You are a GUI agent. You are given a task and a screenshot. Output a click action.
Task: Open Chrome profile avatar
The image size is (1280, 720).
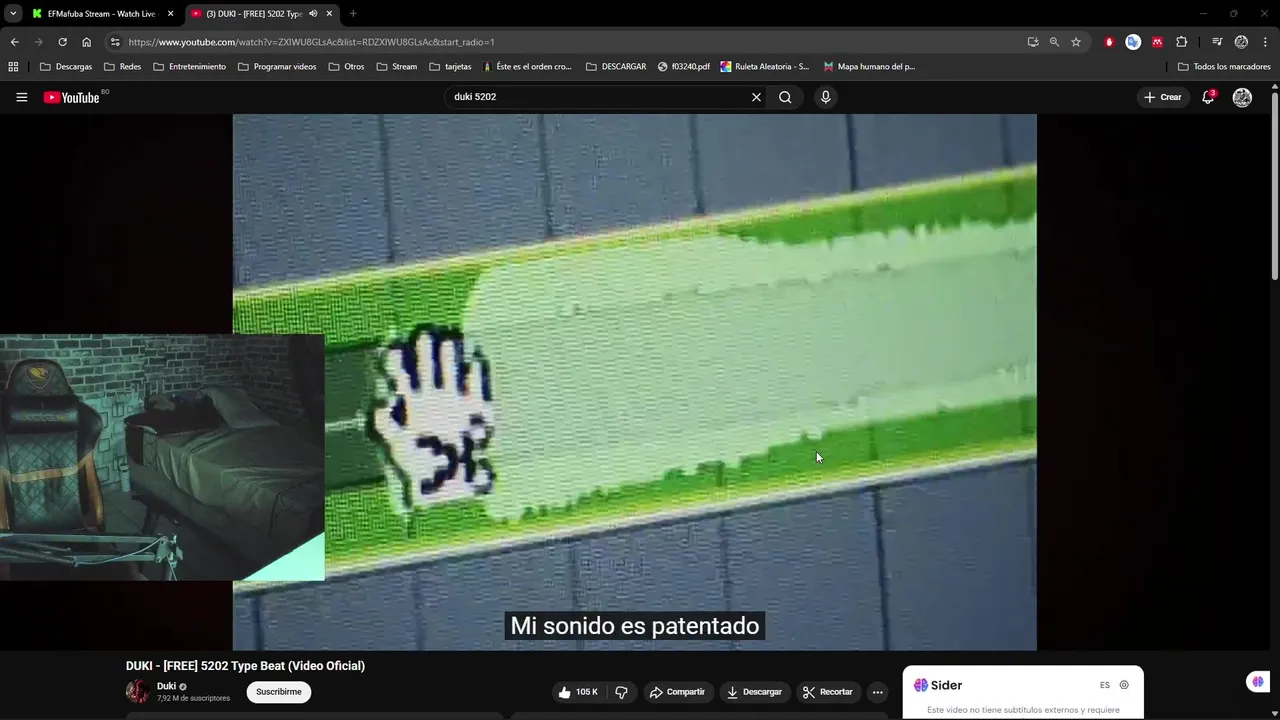(1241, 42)
